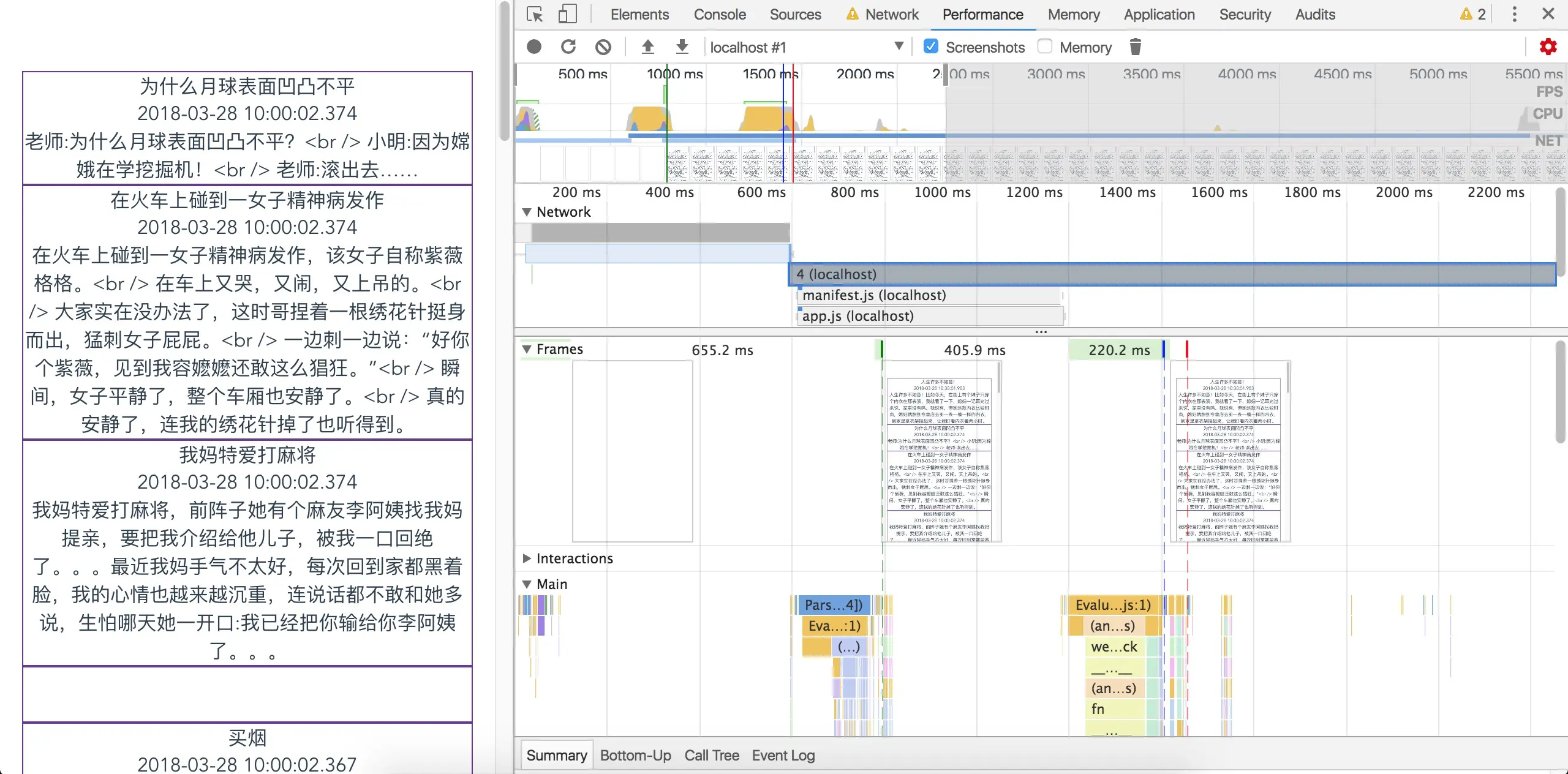Save the profile with the download arrow
1568x774 pixels.
[x=682, y=47]
